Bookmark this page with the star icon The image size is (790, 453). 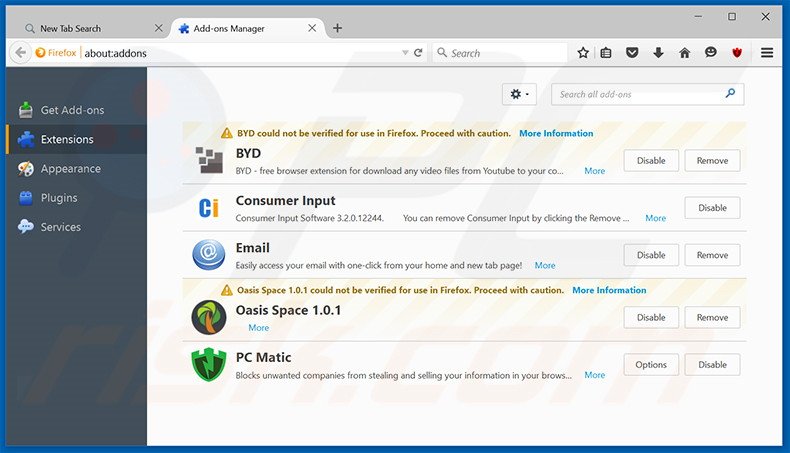(x=583, y=52)
